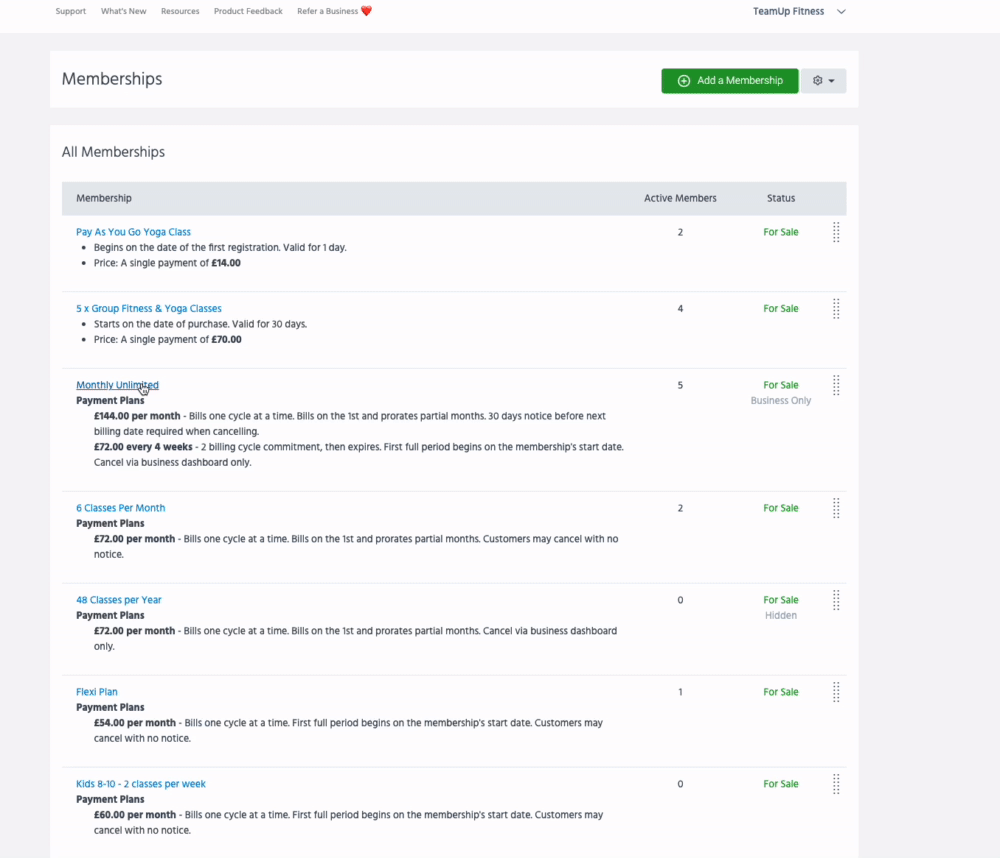Click the red heart beside Refer a Business
This screenshot has height=858, width=1000.
coord(366,11)
